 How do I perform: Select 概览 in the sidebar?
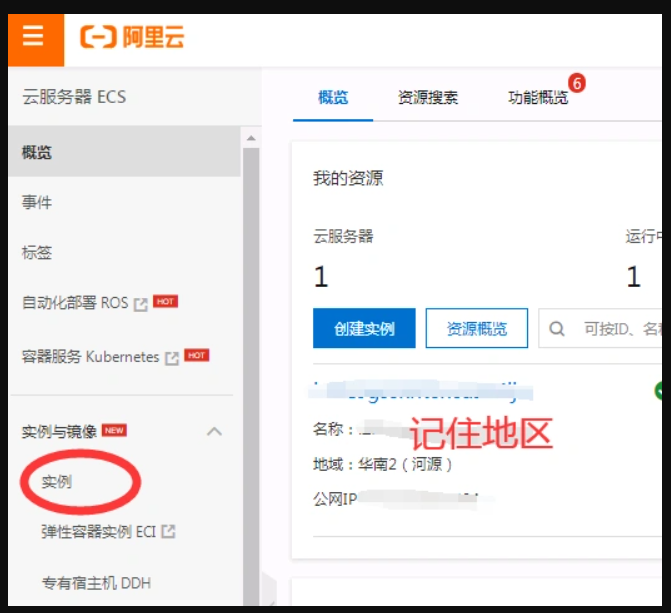tap(125, 152)
